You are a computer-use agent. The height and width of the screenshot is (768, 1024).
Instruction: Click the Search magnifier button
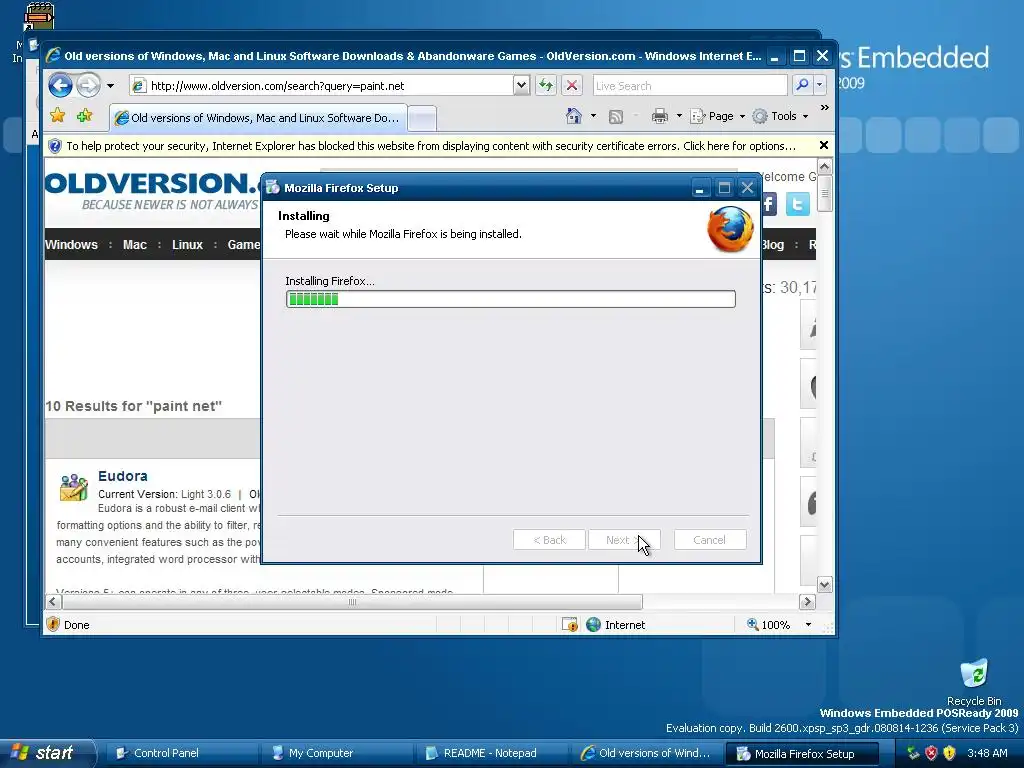tap(802, 86)
